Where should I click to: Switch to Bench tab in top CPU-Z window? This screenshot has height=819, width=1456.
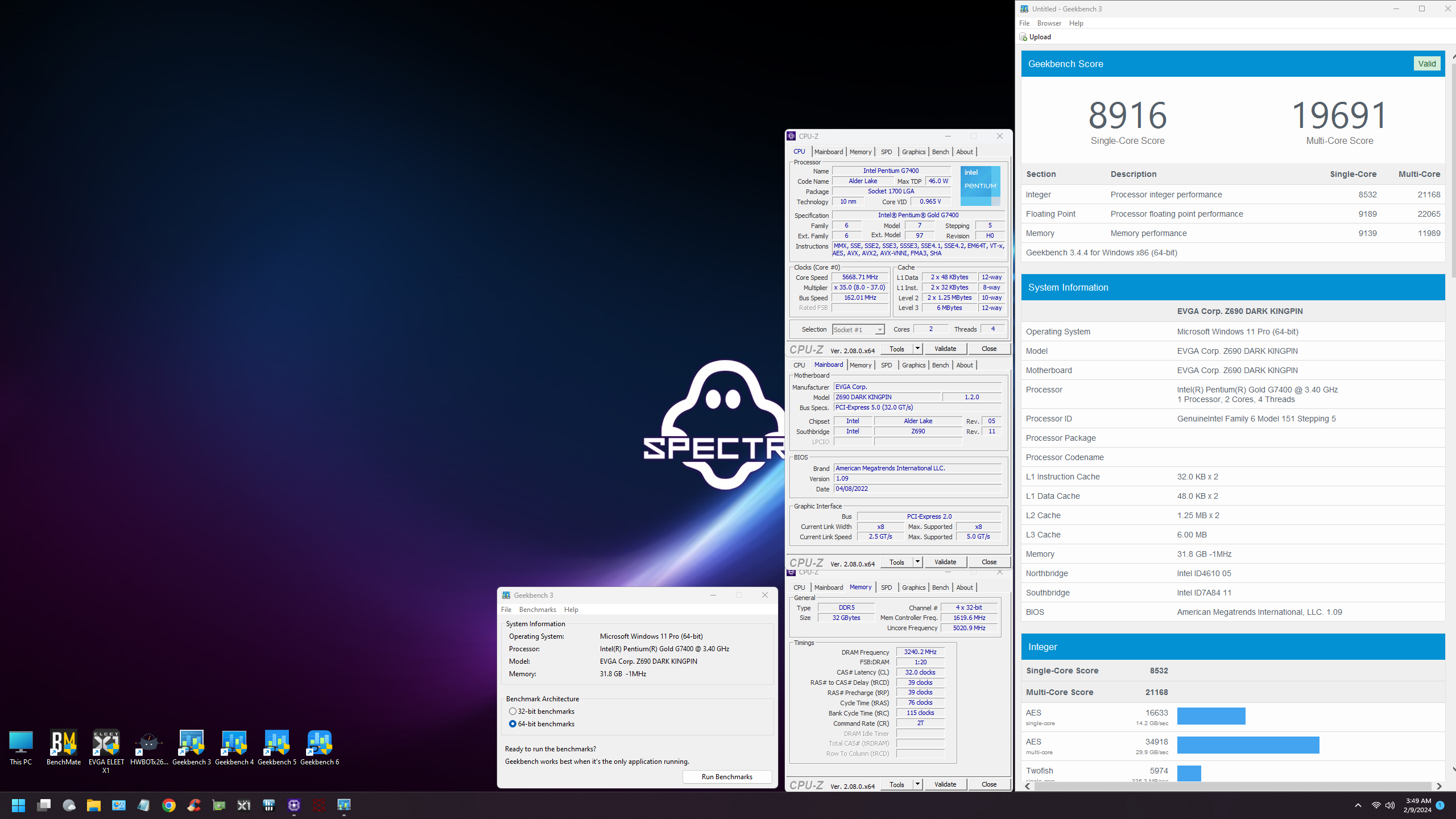(x=940, y=152)
